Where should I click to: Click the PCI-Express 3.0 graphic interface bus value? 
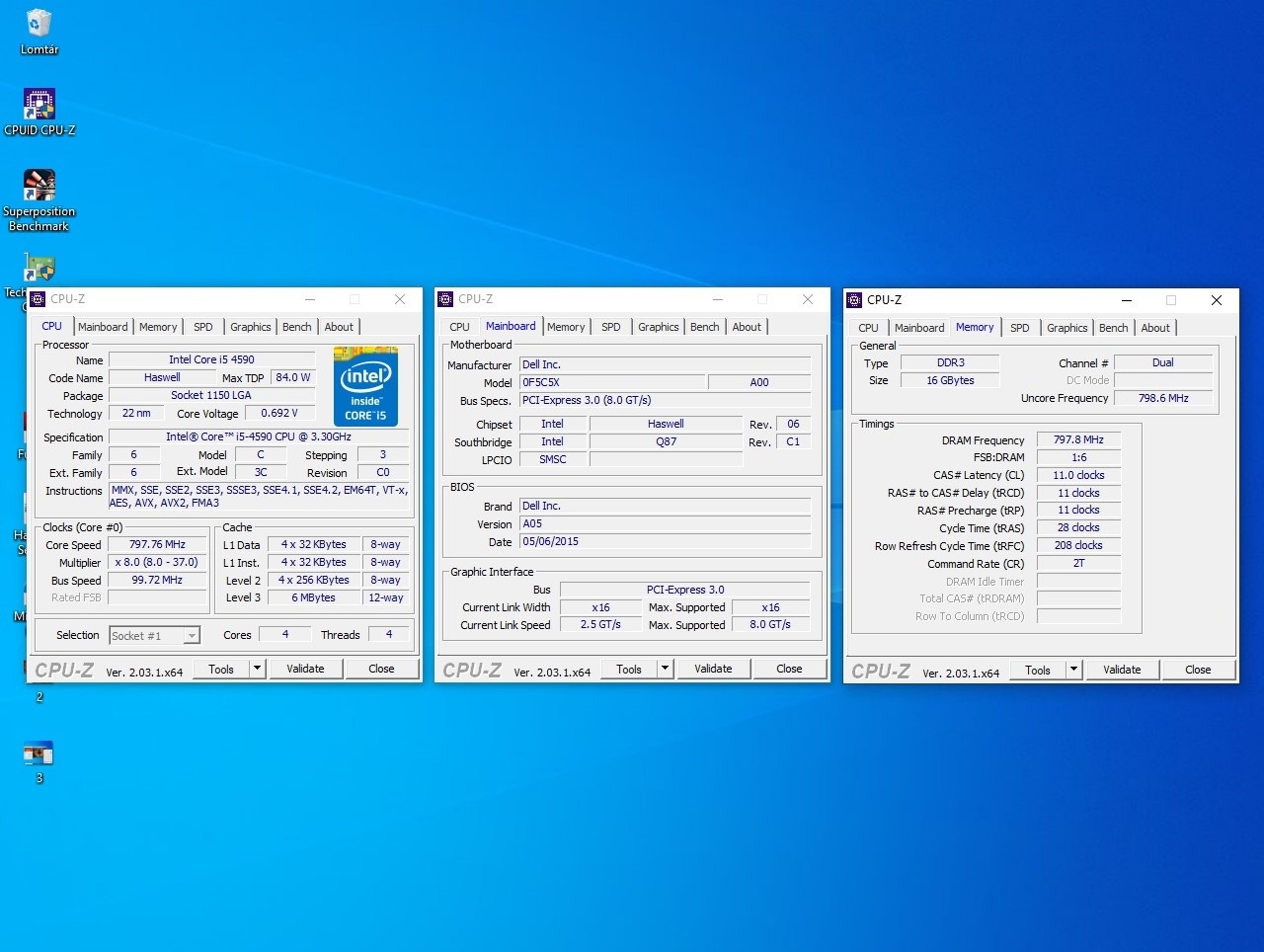pos(685,590)
